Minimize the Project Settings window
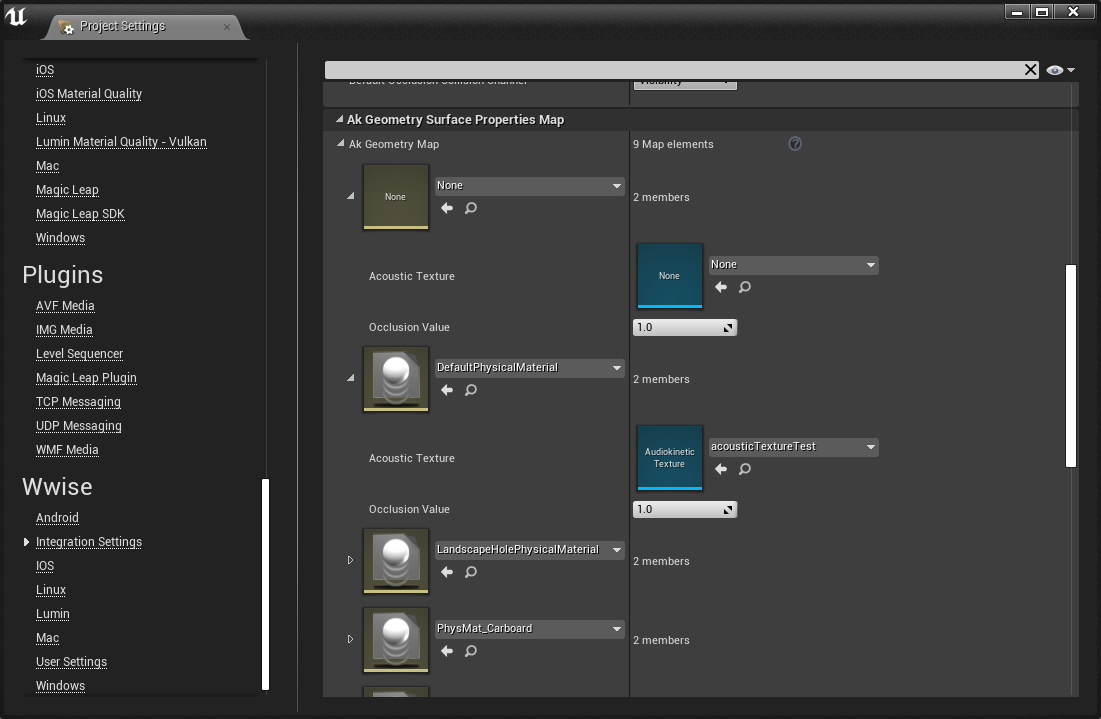 [1017, 11]
